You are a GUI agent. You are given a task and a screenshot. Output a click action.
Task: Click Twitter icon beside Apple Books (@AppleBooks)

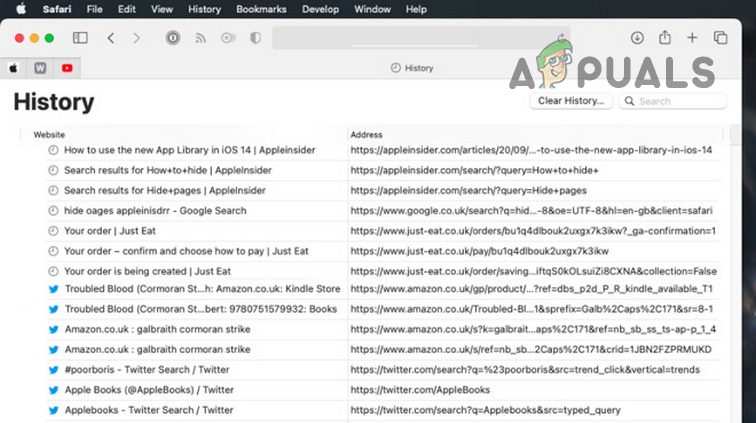pyautogui.click(x=54, y=390)
